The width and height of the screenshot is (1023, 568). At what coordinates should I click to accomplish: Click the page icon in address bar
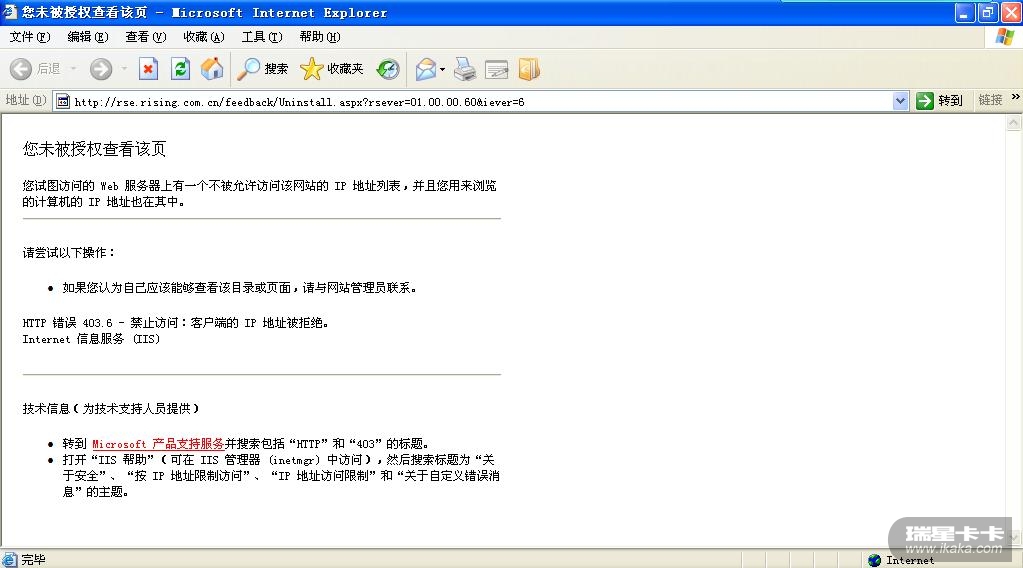(63, 101)
